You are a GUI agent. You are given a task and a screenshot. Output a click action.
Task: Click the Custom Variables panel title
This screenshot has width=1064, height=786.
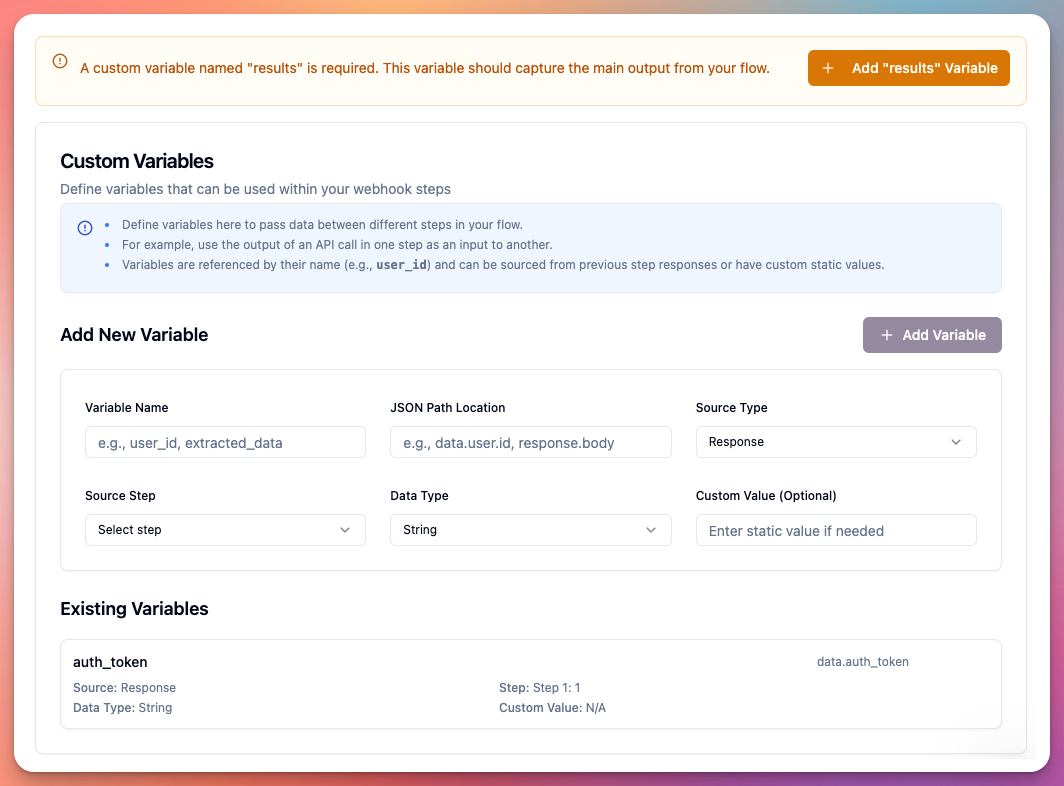[x=136, y=161]
